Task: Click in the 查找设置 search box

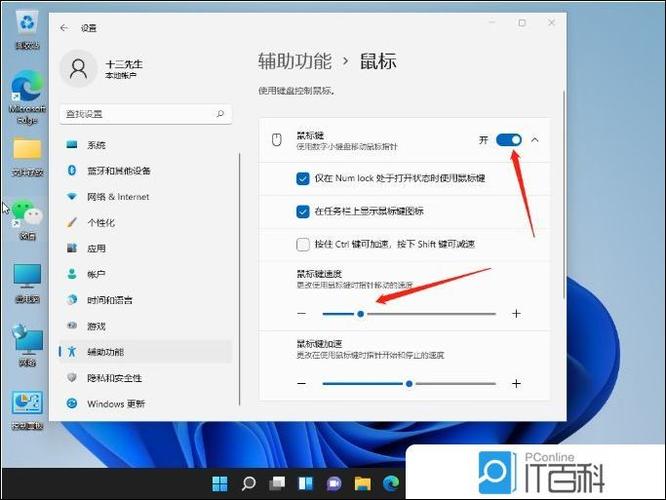Action: click(146, 114)
